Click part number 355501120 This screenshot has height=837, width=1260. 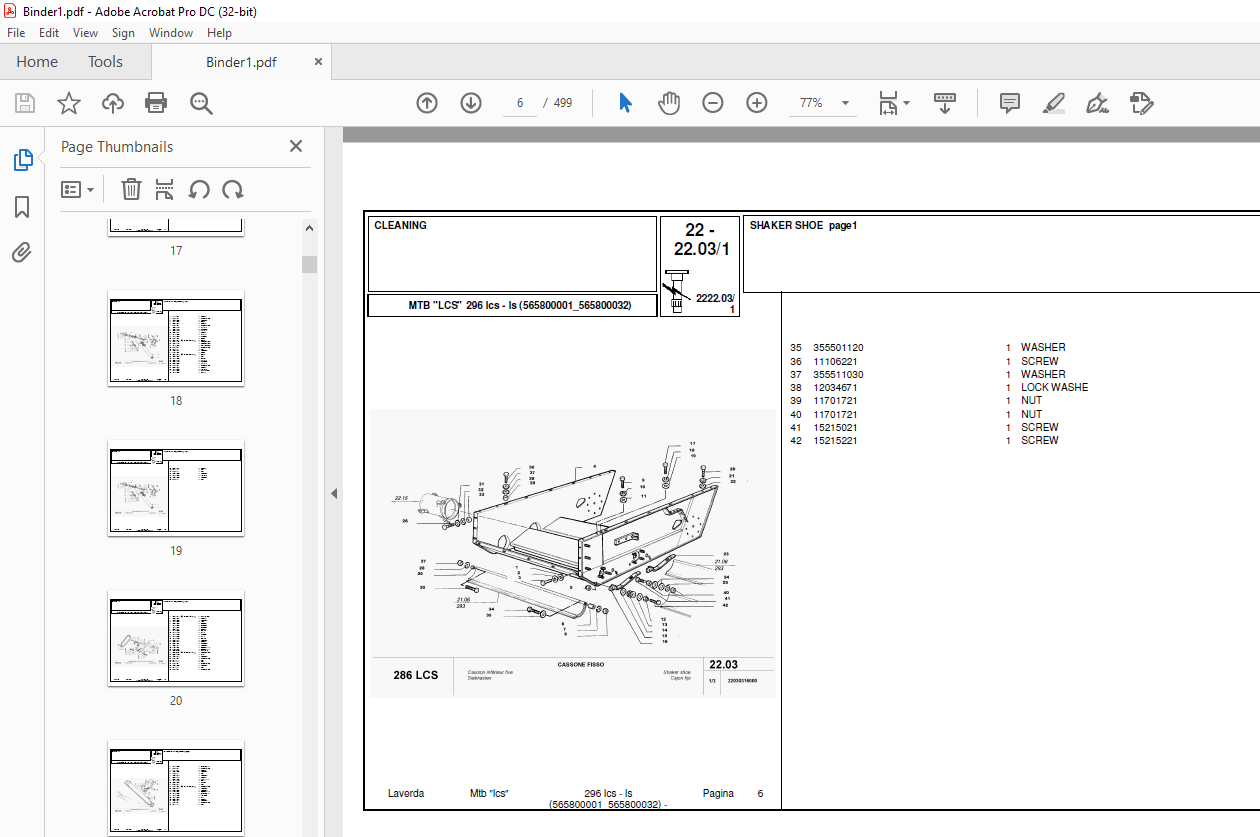(x=838, y=348)
